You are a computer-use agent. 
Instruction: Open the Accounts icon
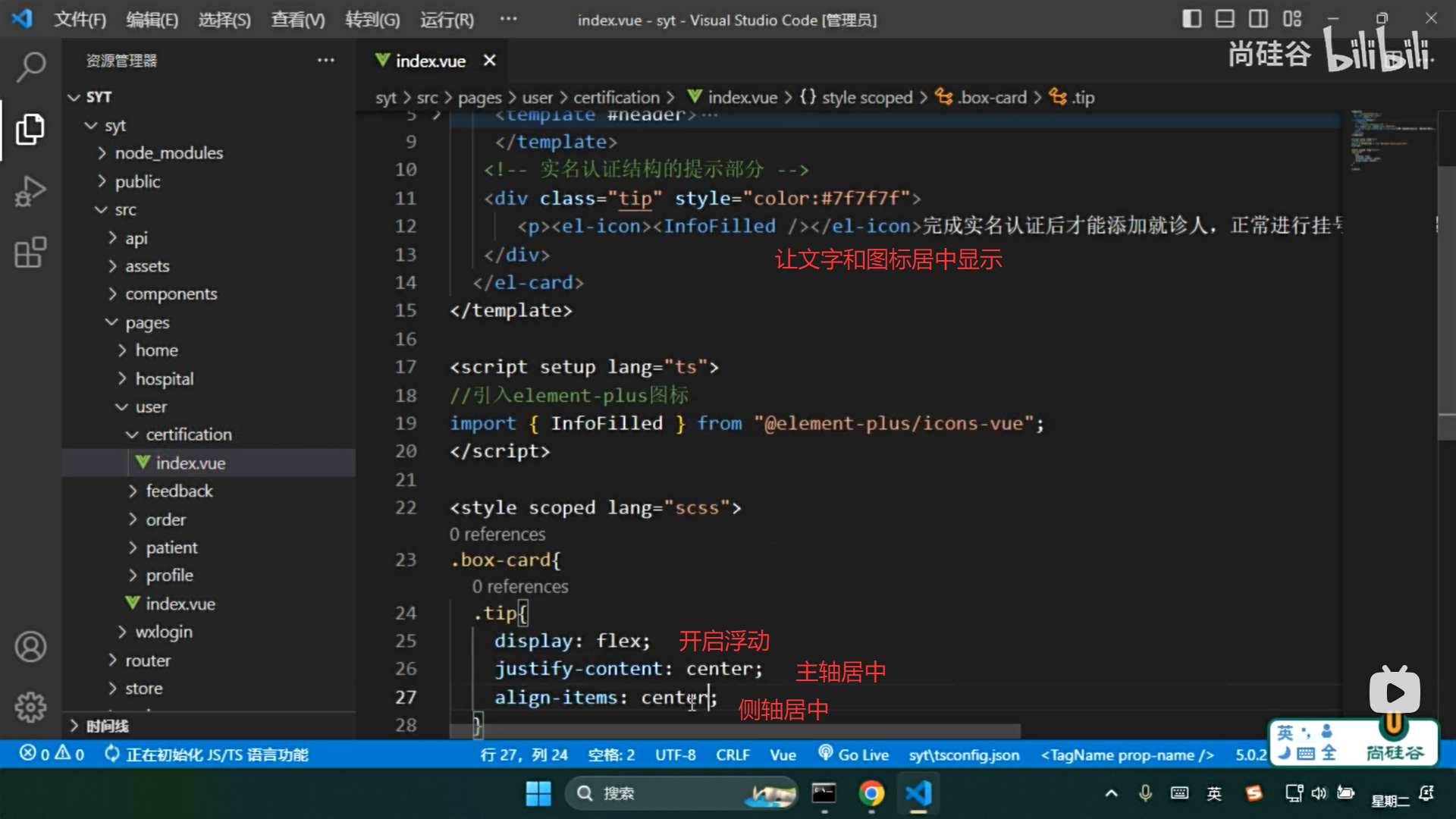point(30,647)
